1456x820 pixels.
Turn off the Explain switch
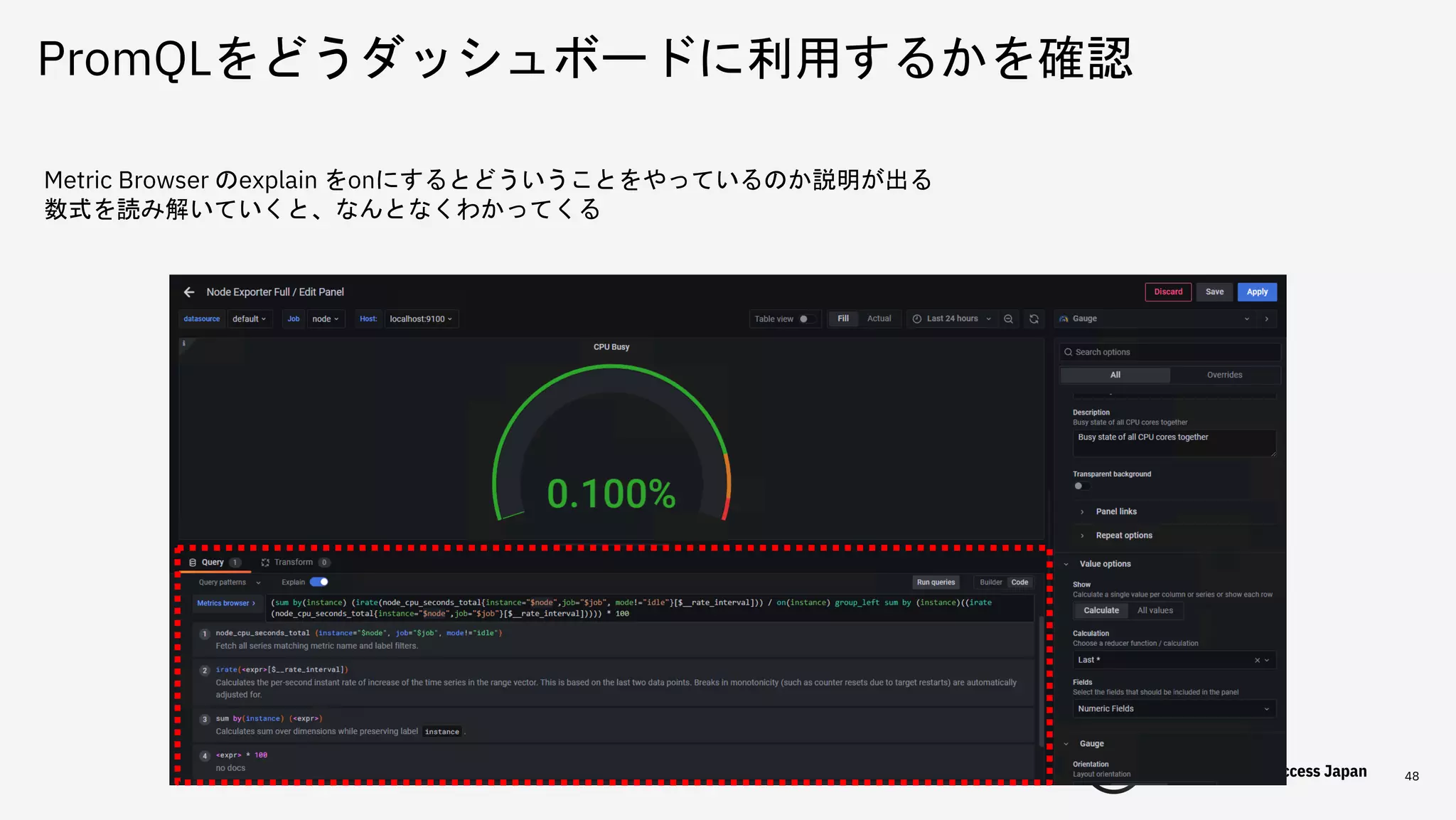pyautogui.click(x=319, y=582)
